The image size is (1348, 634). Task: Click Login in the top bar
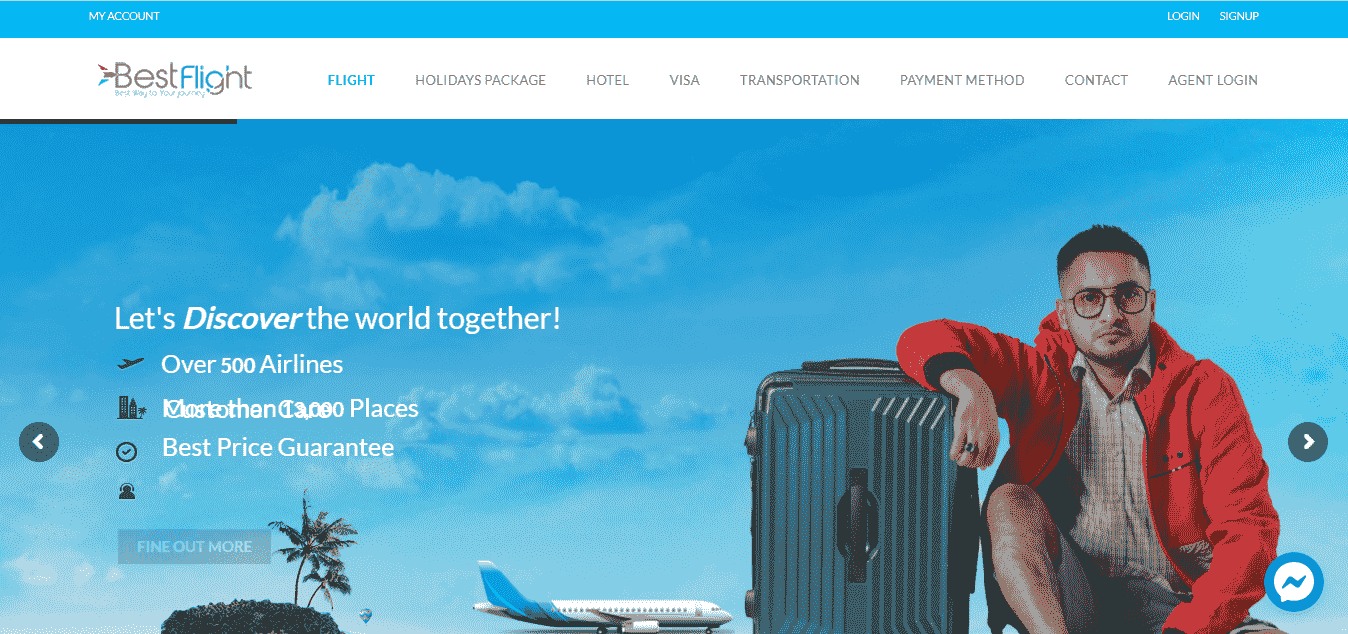coord(1183,16)
